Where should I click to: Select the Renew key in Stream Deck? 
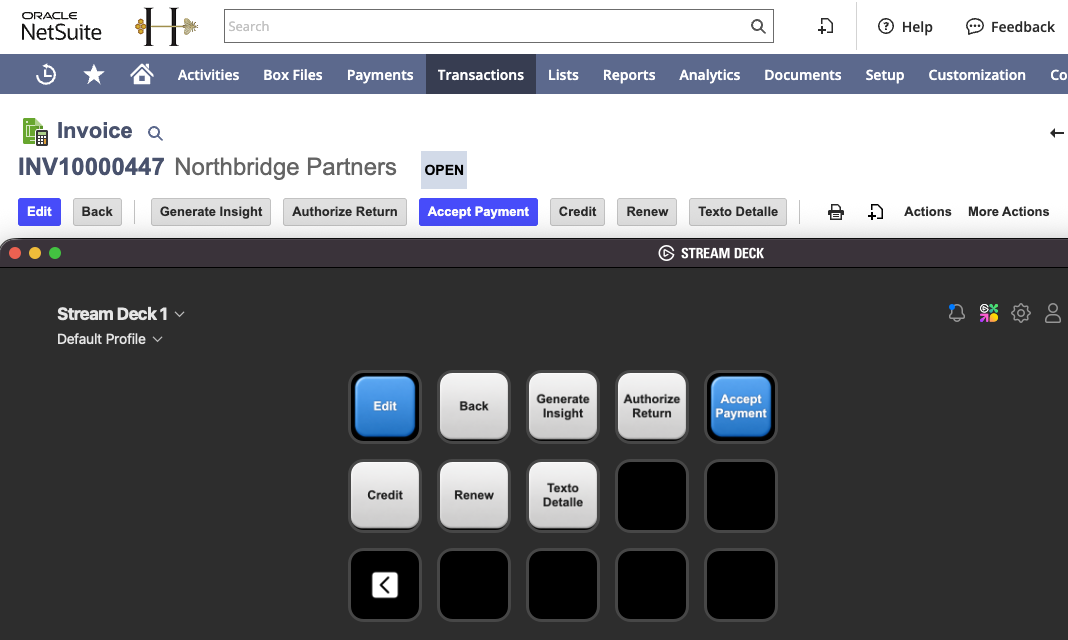point(474,496)
